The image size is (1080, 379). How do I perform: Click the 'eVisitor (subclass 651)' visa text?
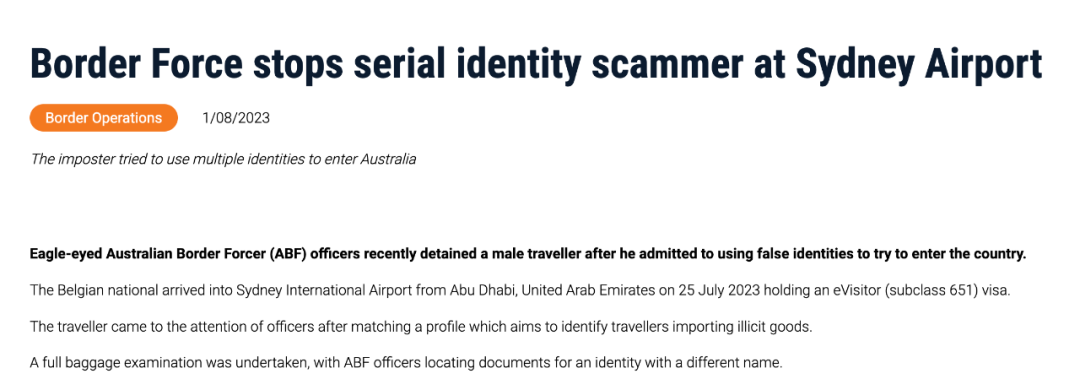pos(905,290)
